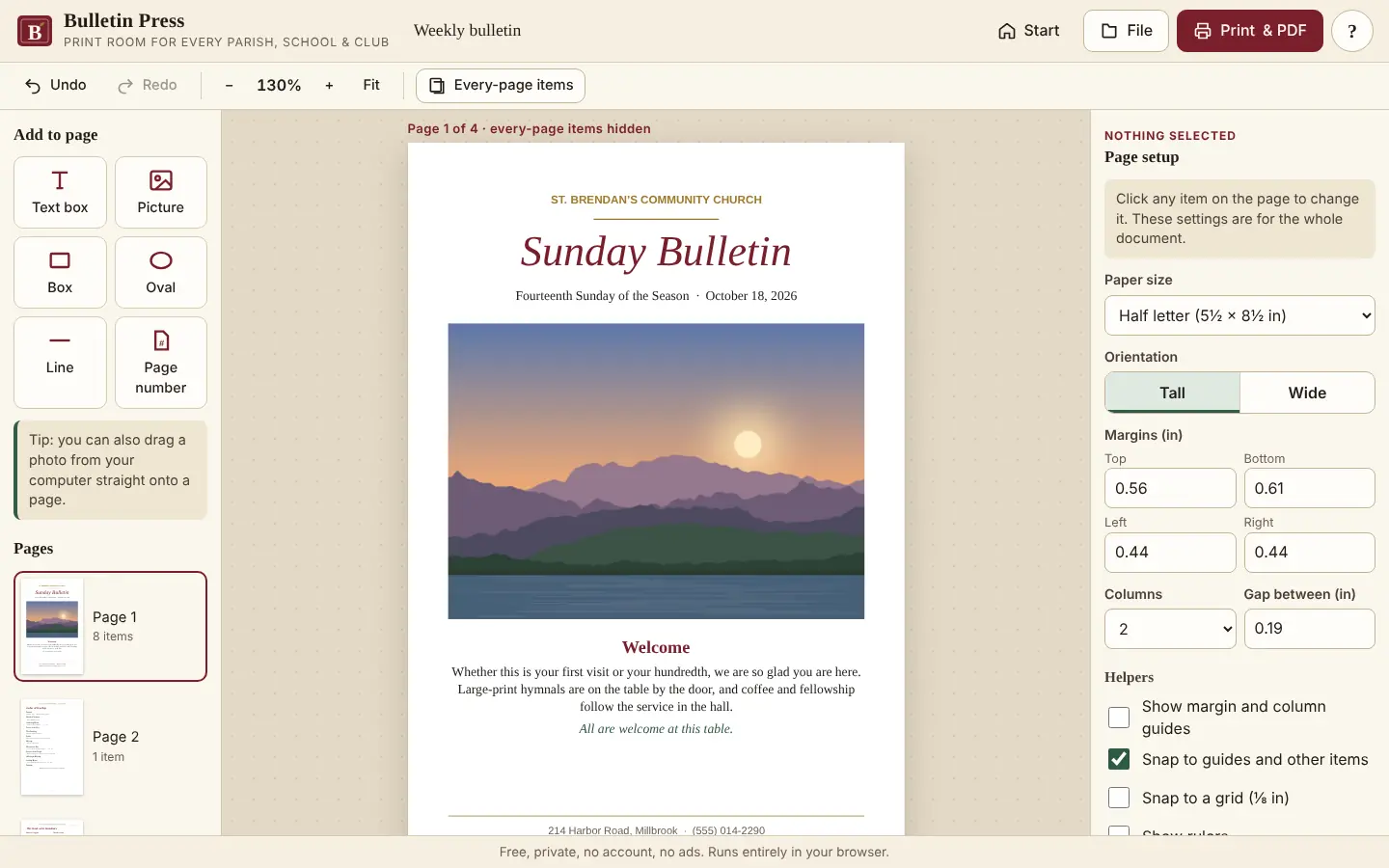Add a Picture
Screen dimensions: 1389x868
click(160, 192)
